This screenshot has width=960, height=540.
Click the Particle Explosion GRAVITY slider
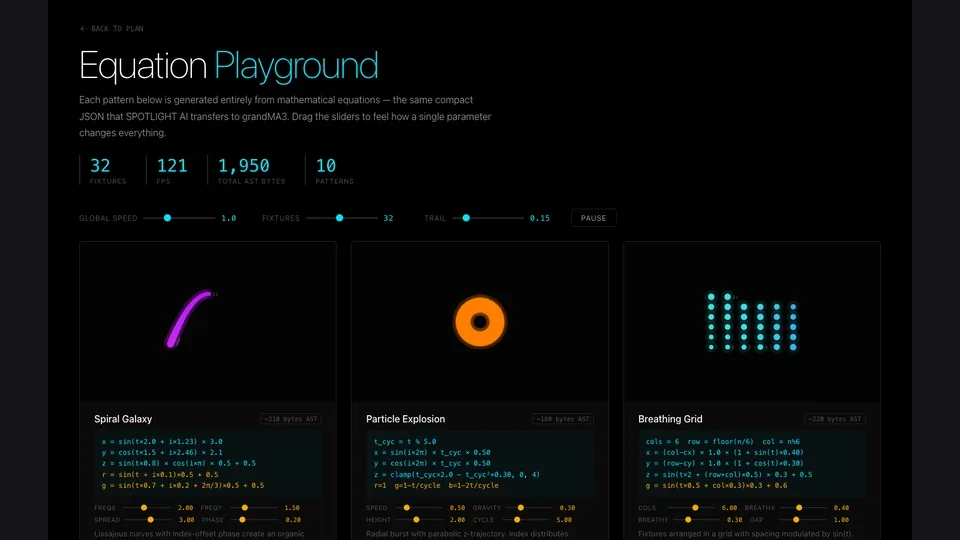530,508
